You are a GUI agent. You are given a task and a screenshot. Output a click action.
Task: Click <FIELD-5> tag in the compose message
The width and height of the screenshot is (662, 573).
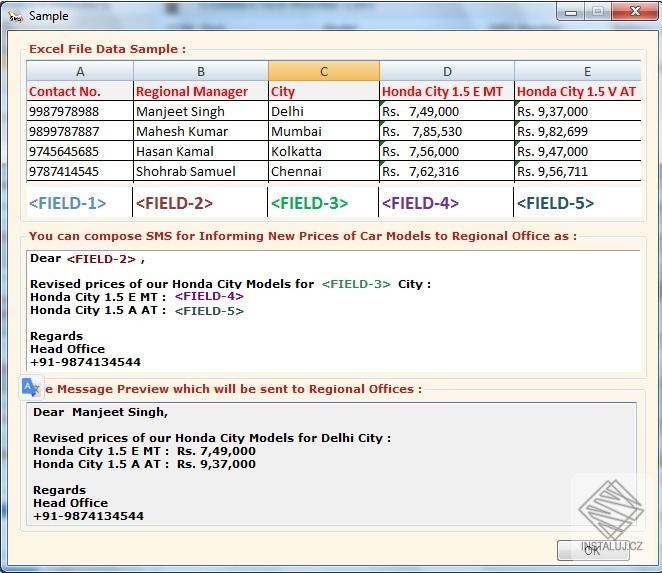tap(209, 311)
